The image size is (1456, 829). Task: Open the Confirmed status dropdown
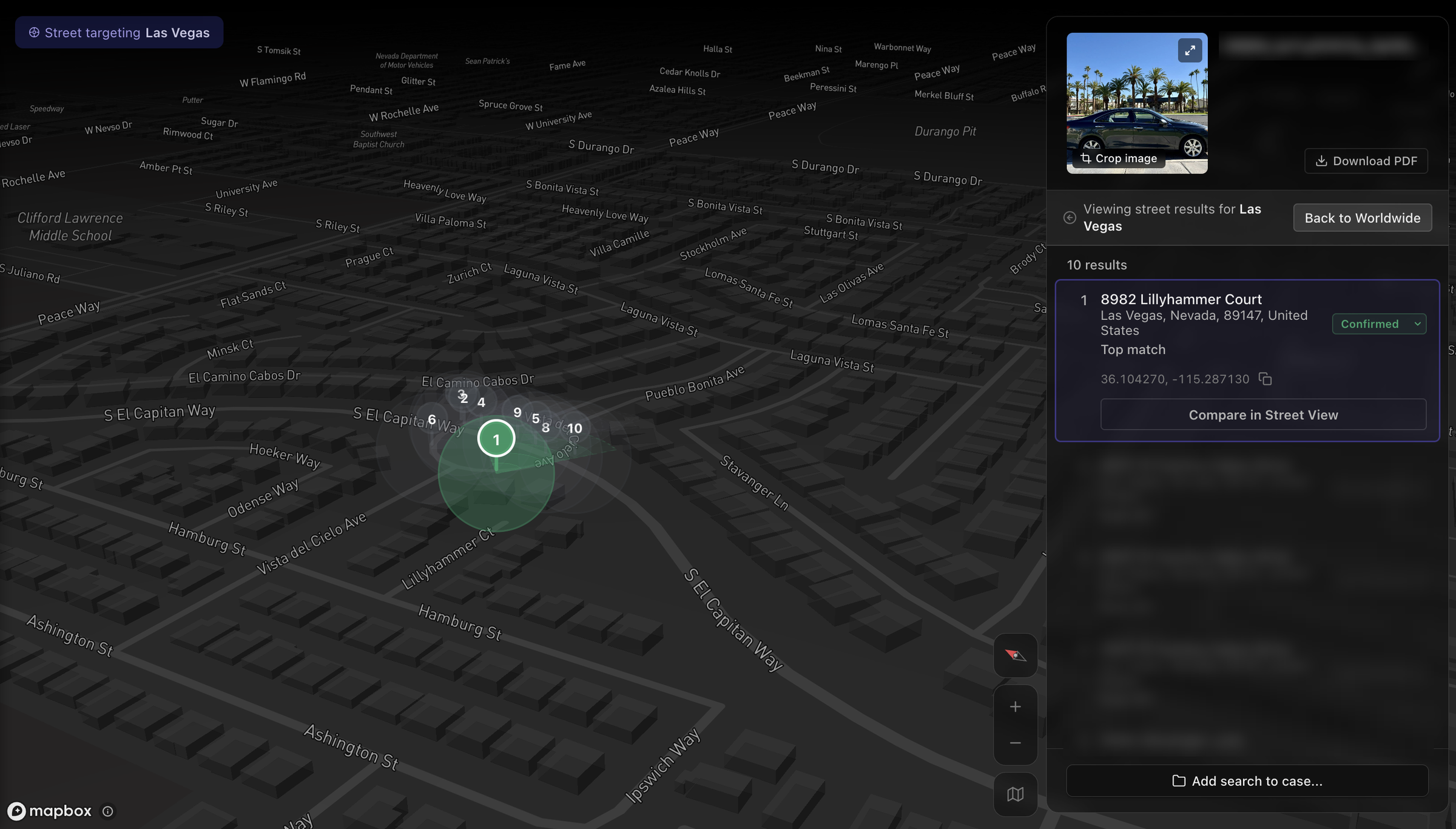(x=1379, y=324)
